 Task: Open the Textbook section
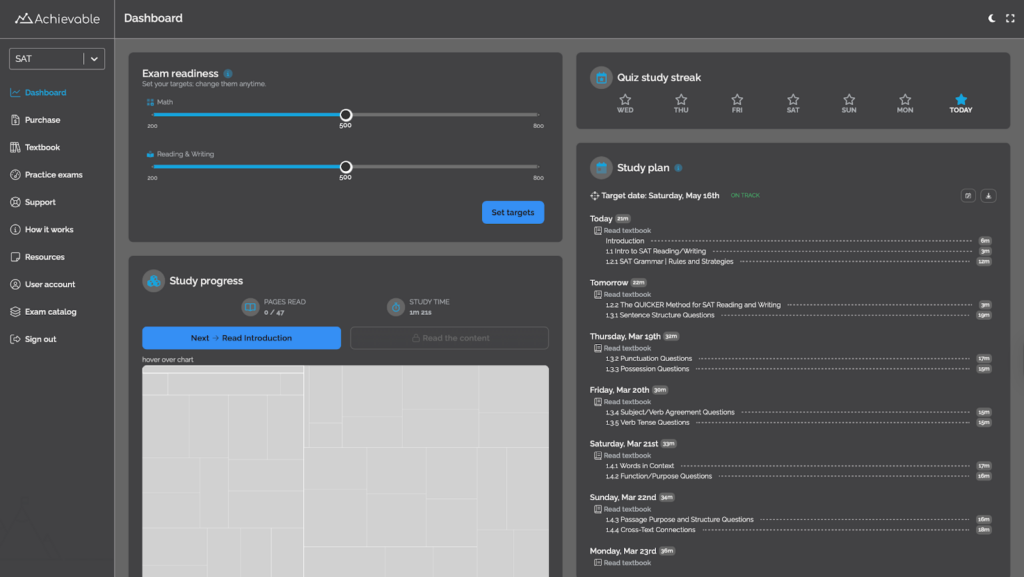click(x=42, y=147)
